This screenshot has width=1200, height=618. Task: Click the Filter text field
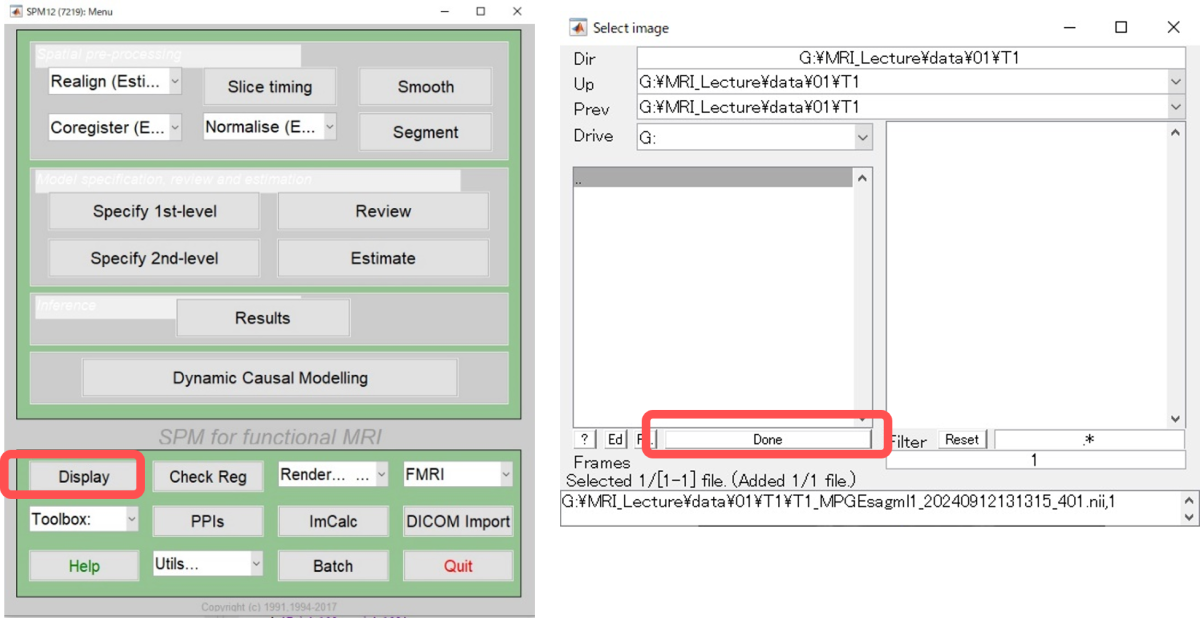(x=1089, y=440)
